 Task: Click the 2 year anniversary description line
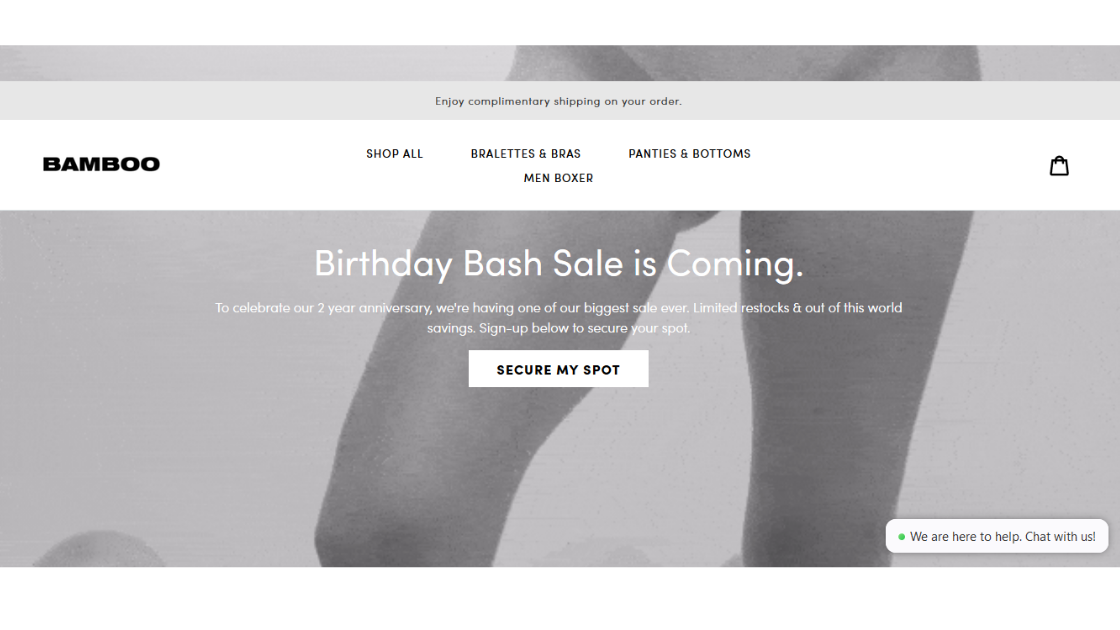559,308
